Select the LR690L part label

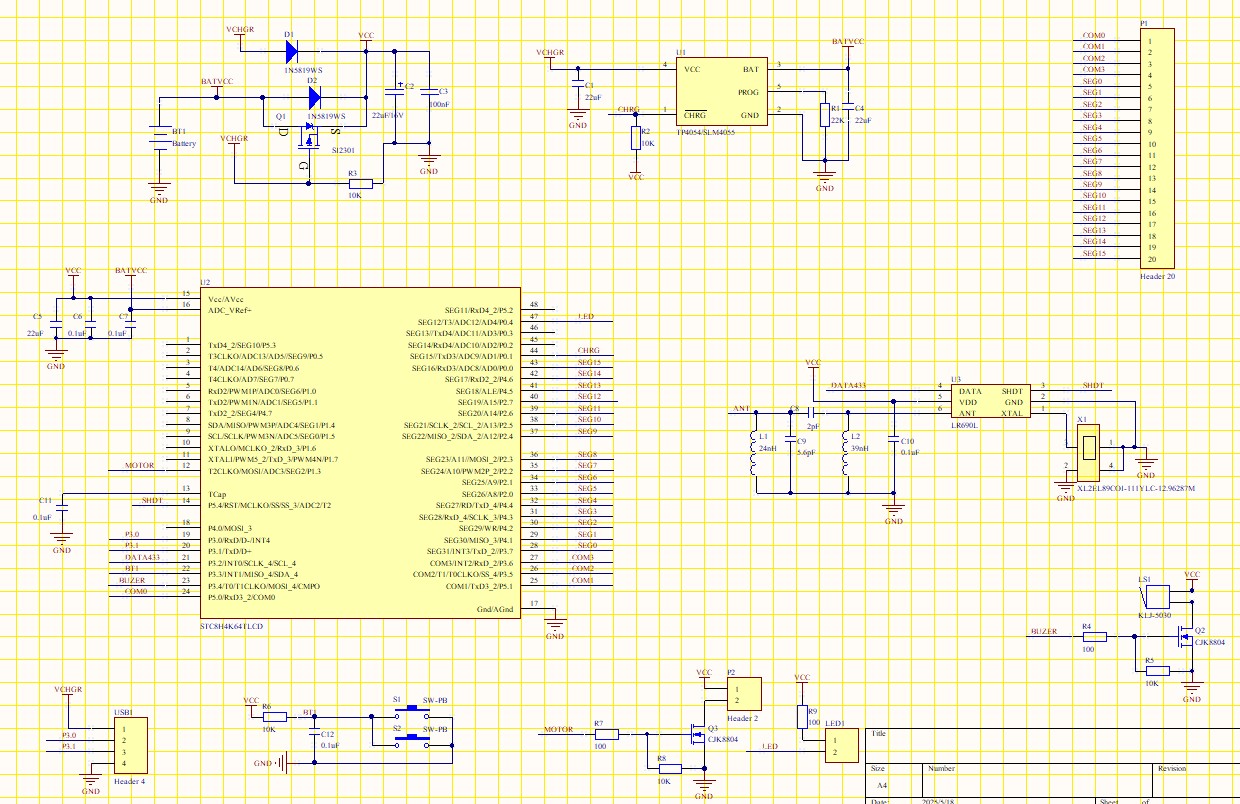966,424
